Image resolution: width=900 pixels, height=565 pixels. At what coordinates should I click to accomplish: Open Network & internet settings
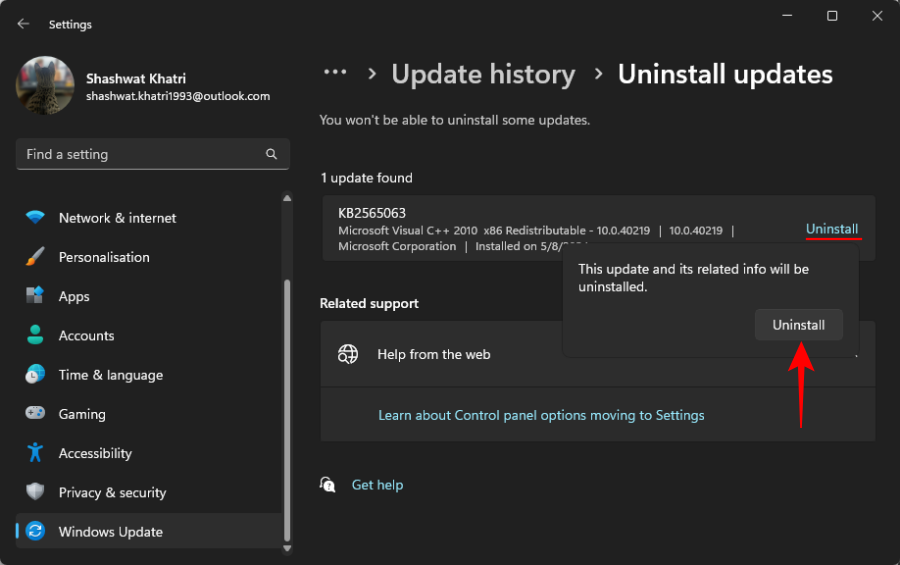pos(117,218)
